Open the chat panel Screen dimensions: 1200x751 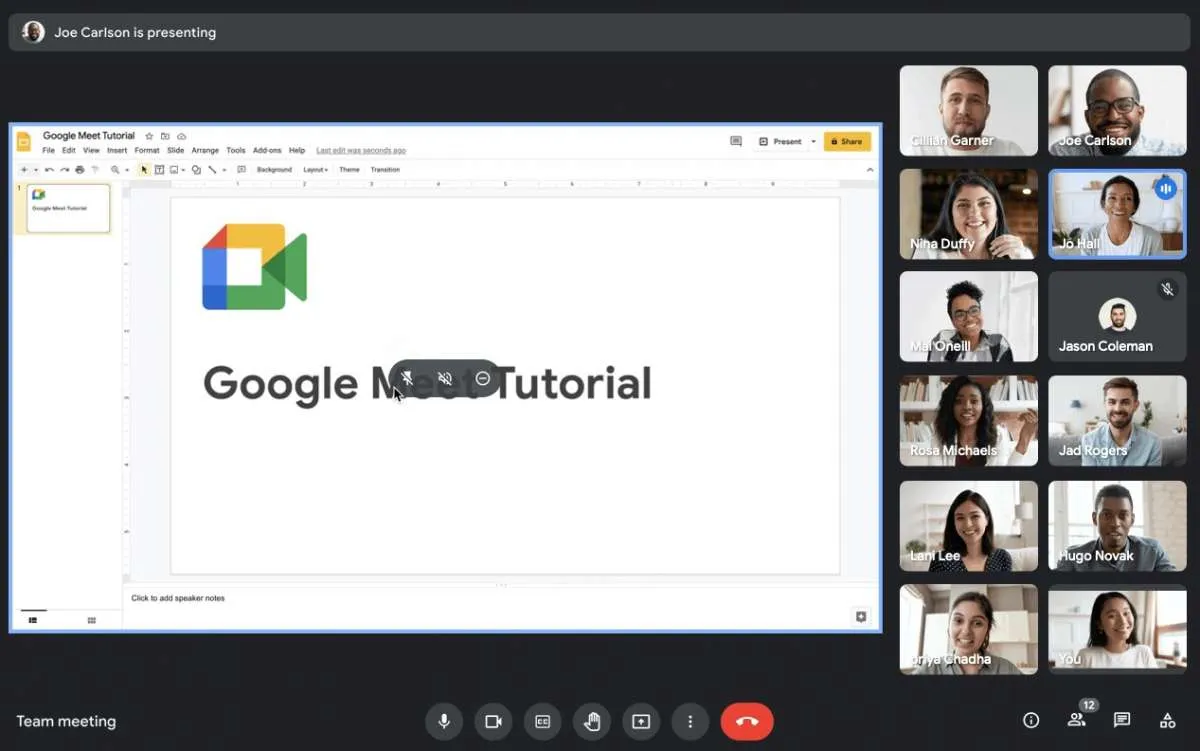1122,721
